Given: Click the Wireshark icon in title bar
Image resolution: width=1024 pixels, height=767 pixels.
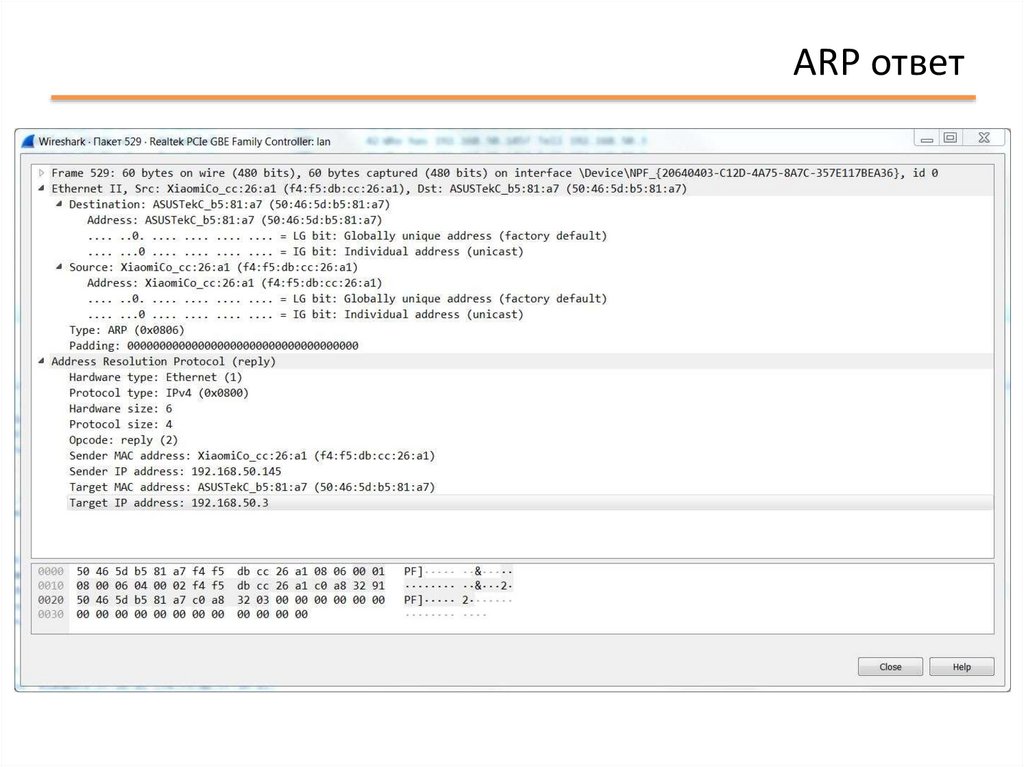Looking at the screenshot, I should click(29, 142).
